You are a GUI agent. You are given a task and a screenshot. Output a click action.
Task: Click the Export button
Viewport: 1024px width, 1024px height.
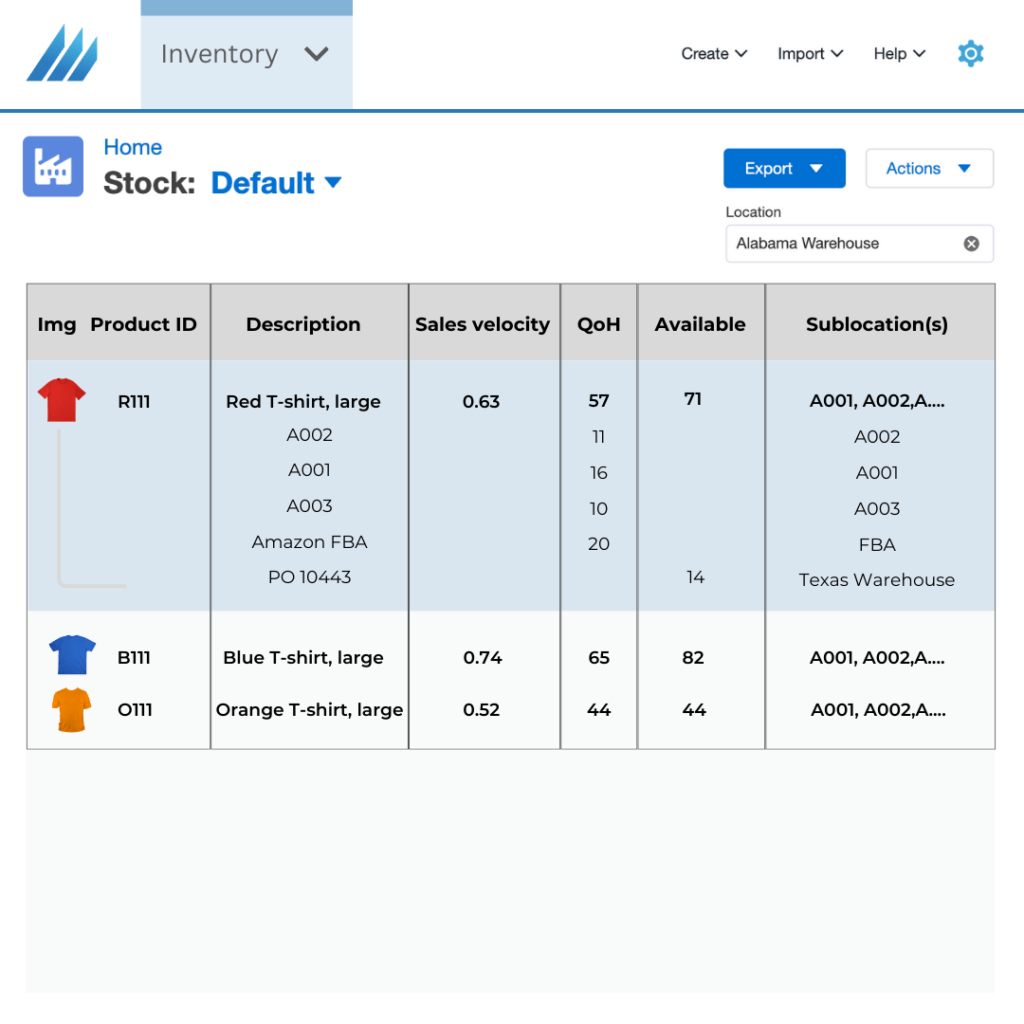point(770,168)
